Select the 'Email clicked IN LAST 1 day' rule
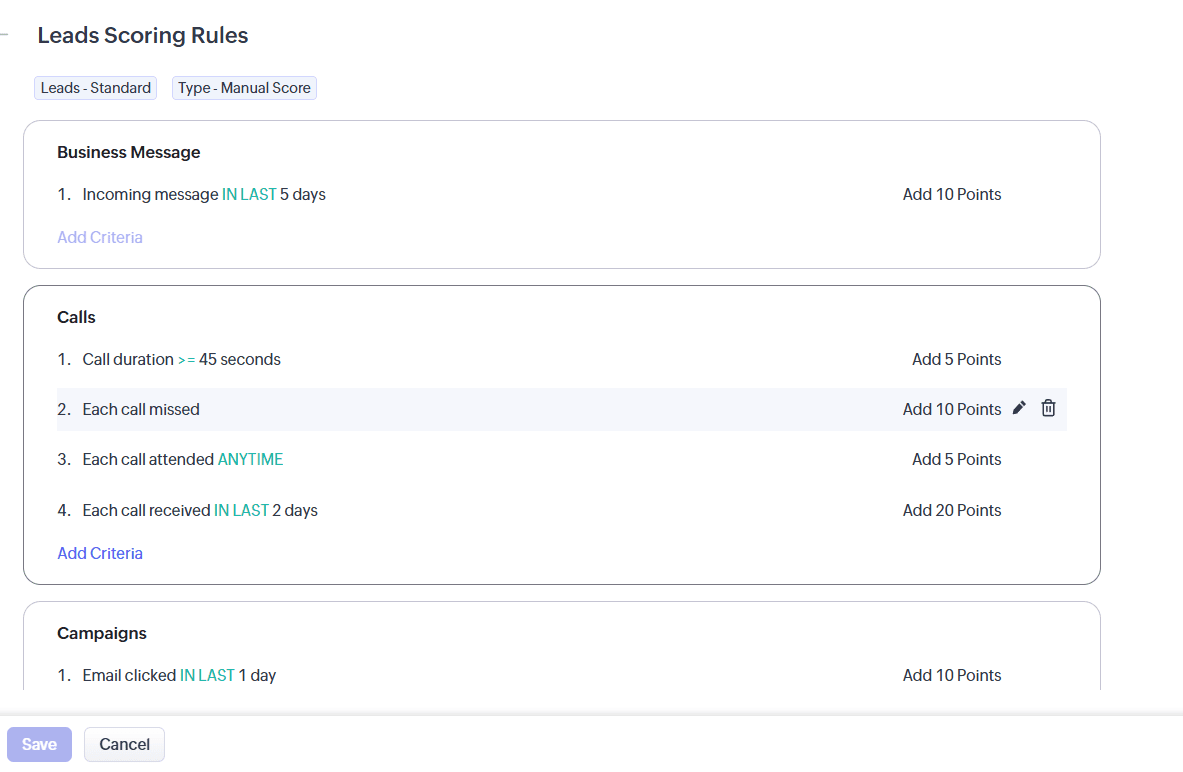The width and height of the screenshot is (1183, 772). tap(179, 675)
